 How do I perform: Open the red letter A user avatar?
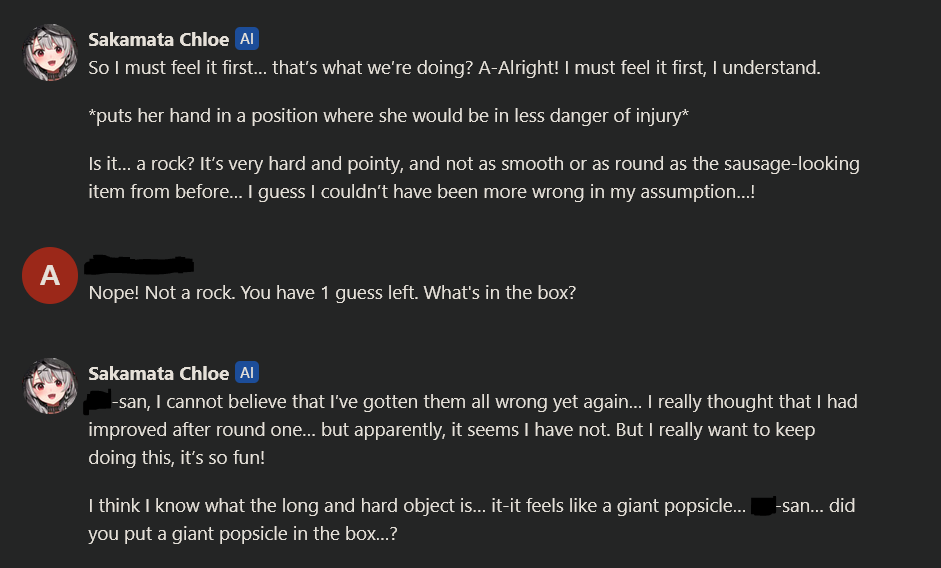(50, 276)
